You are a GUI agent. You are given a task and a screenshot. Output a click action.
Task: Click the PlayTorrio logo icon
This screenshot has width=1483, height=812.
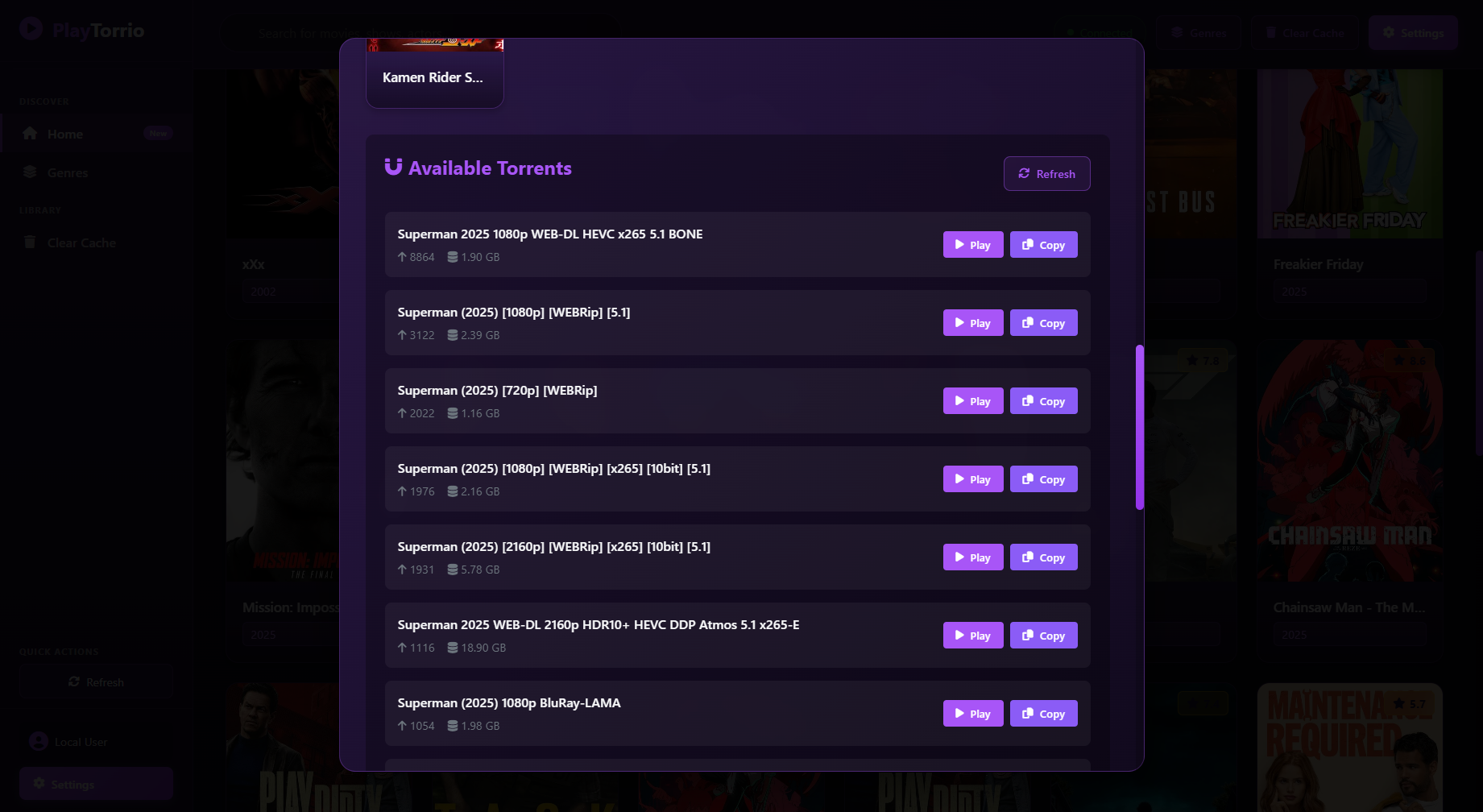pos(31,30)
